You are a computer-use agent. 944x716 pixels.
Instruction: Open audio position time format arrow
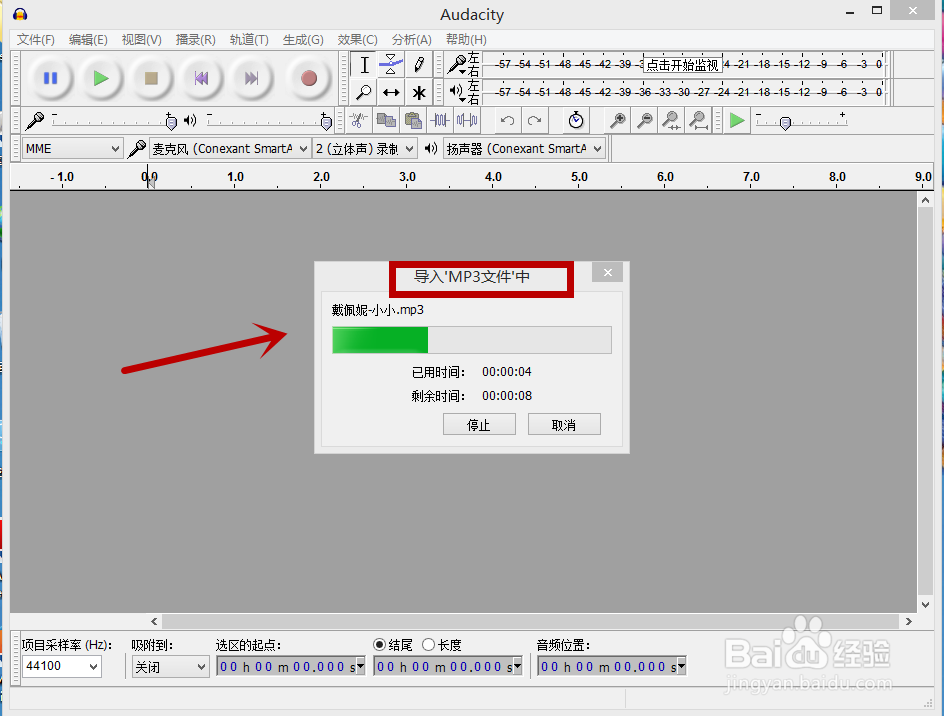coord(682,667)
